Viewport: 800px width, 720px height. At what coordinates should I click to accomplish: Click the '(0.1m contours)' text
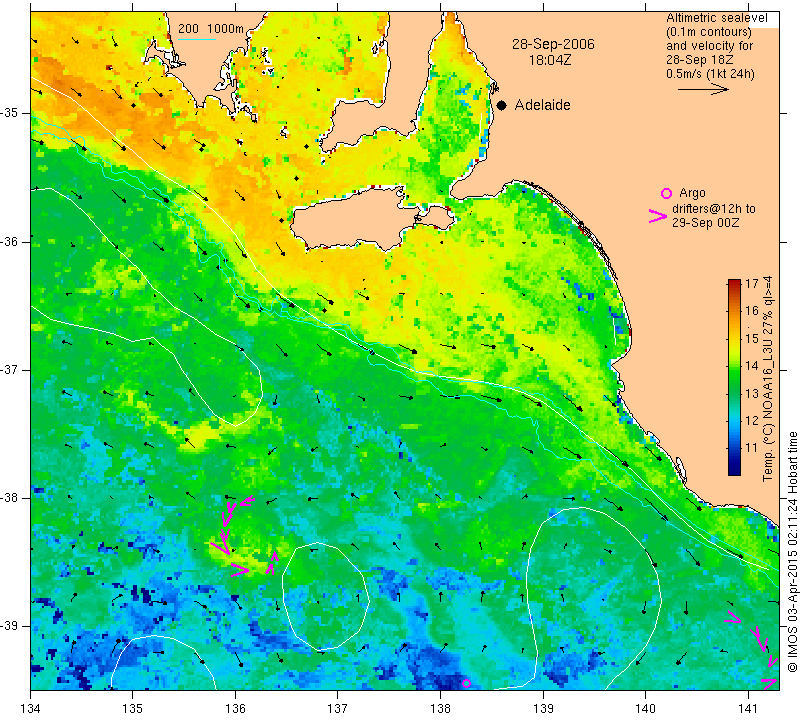(x=709, y=32)
